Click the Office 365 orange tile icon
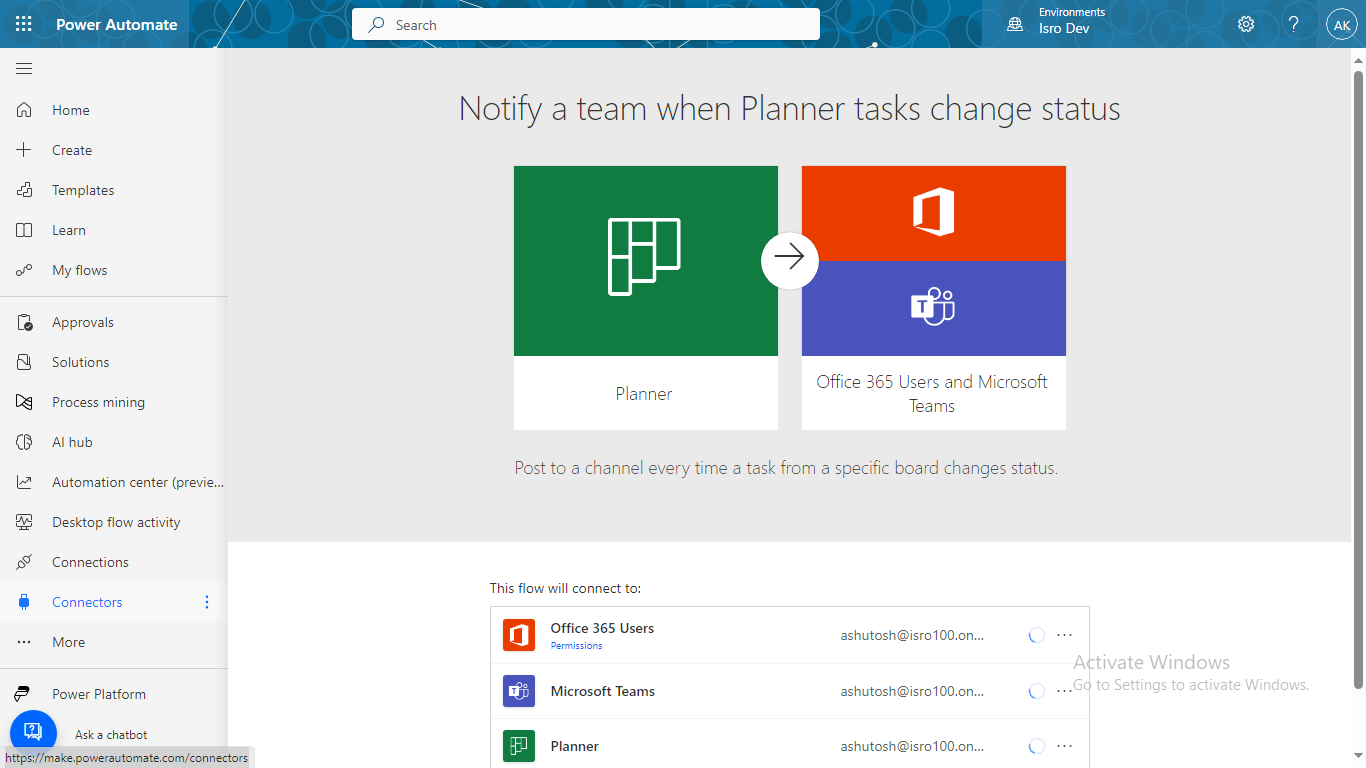1366x768 pixels. click(x=933, y=213)
